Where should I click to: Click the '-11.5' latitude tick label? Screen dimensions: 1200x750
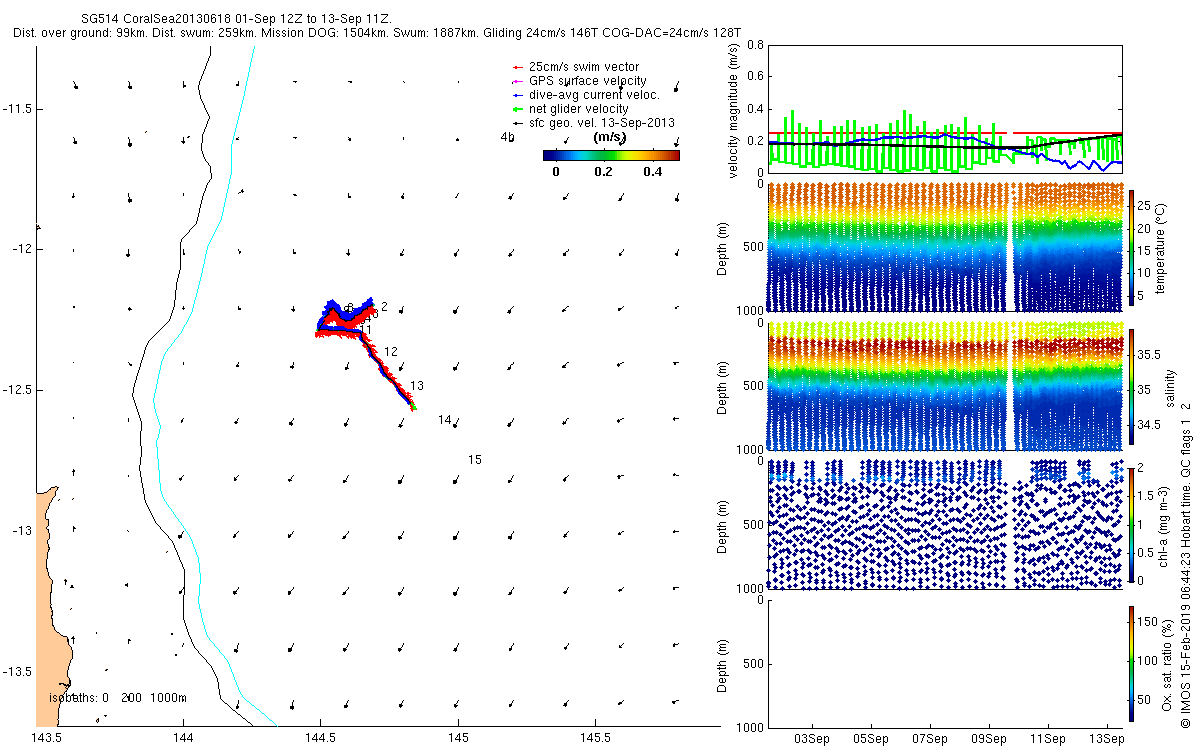click(18, 108)
